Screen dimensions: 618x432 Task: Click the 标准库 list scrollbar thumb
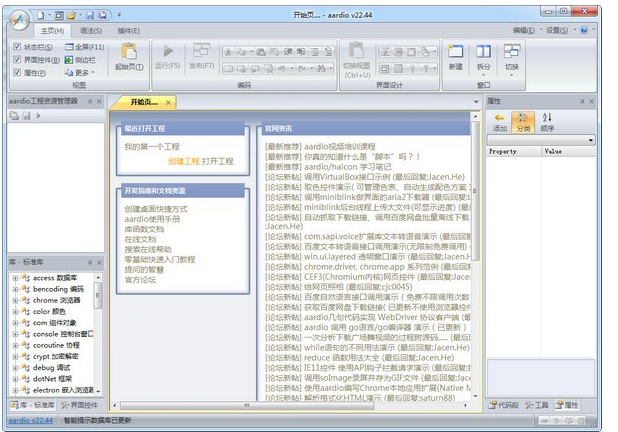click(98, 296)
